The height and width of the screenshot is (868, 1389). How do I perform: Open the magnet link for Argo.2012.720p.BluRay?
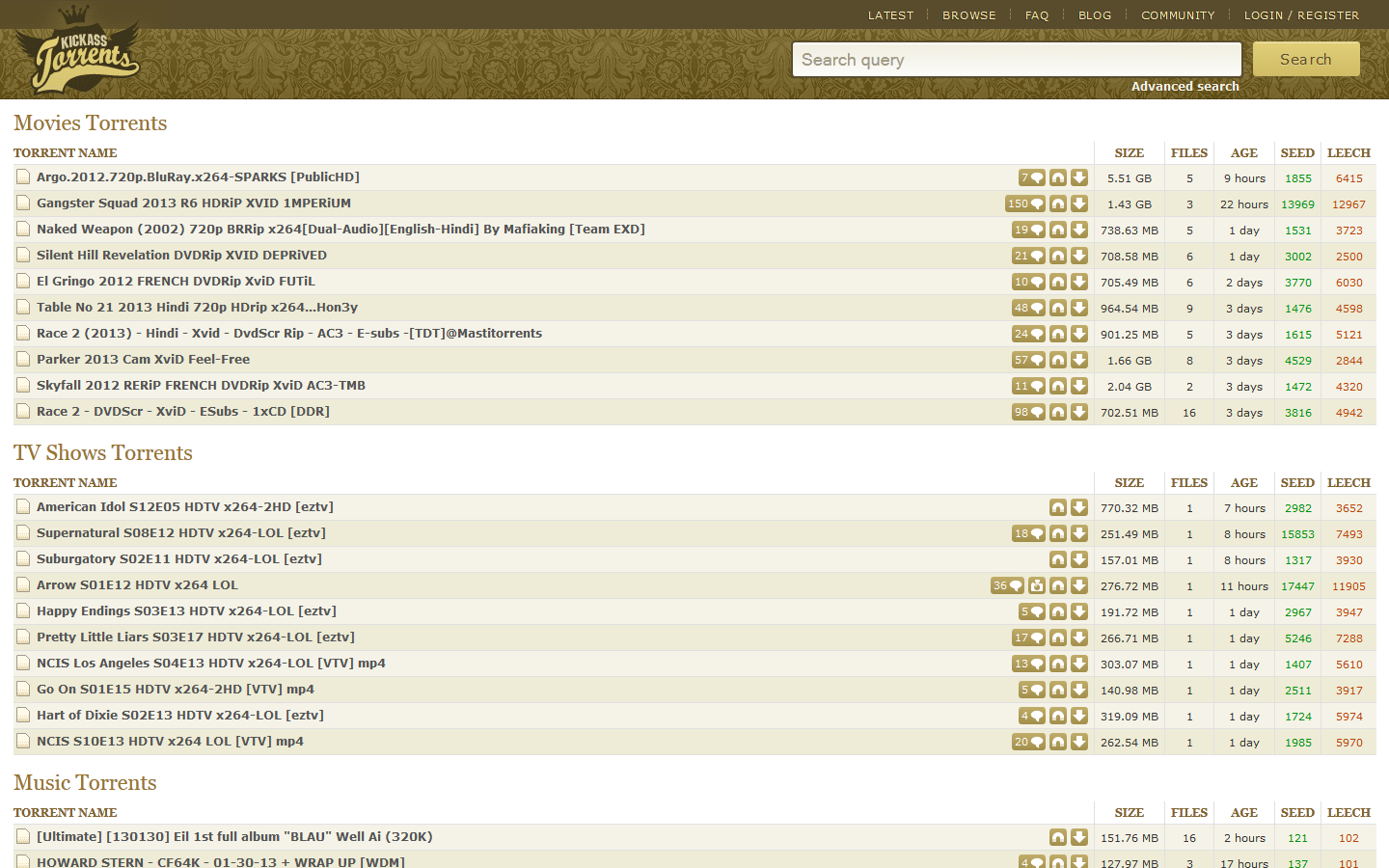pyautogui.click(x=1058, y=177)
